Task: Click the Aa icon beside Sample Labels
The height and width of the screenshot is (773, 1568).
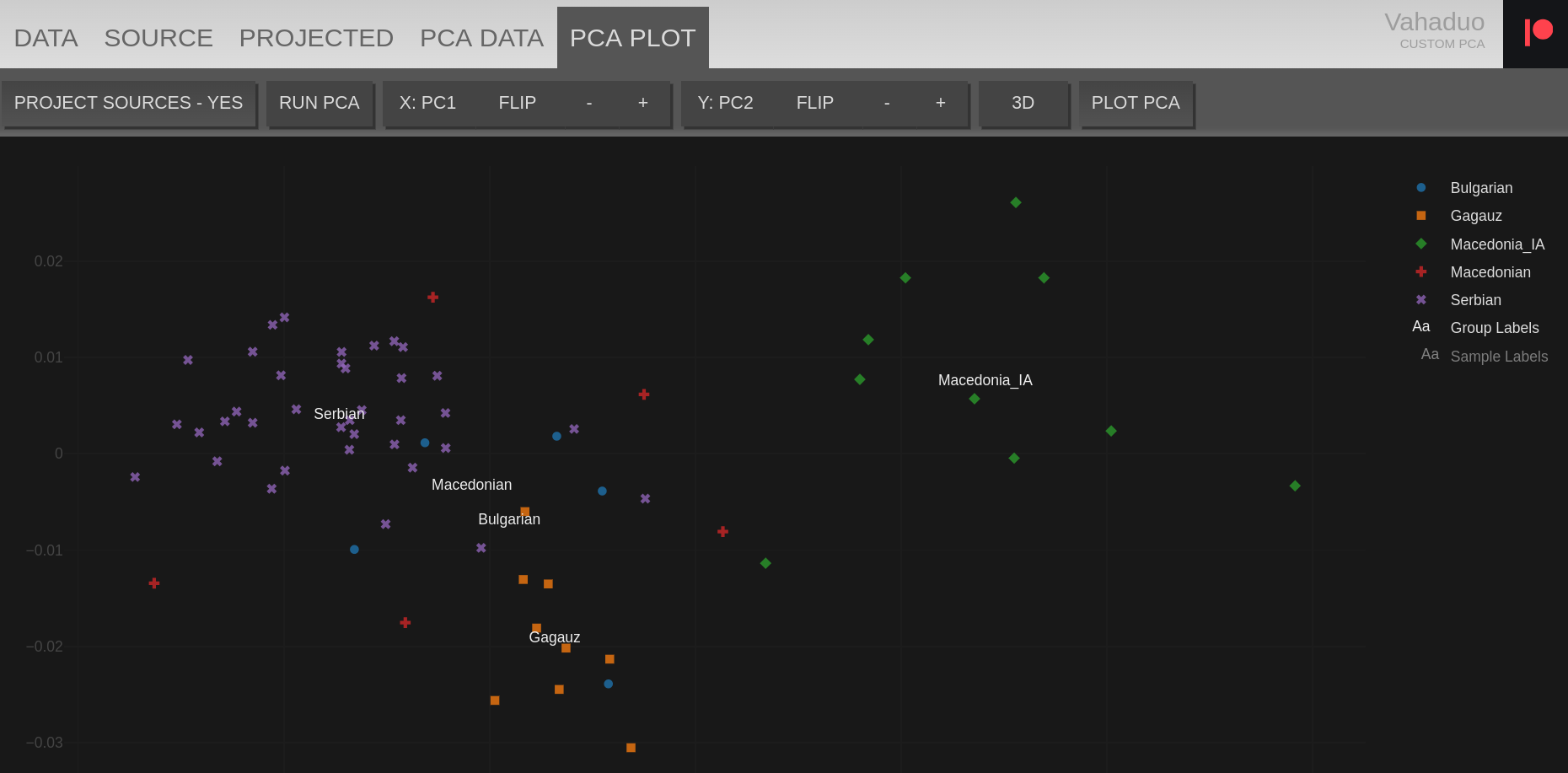Action: click(1430, 355)
